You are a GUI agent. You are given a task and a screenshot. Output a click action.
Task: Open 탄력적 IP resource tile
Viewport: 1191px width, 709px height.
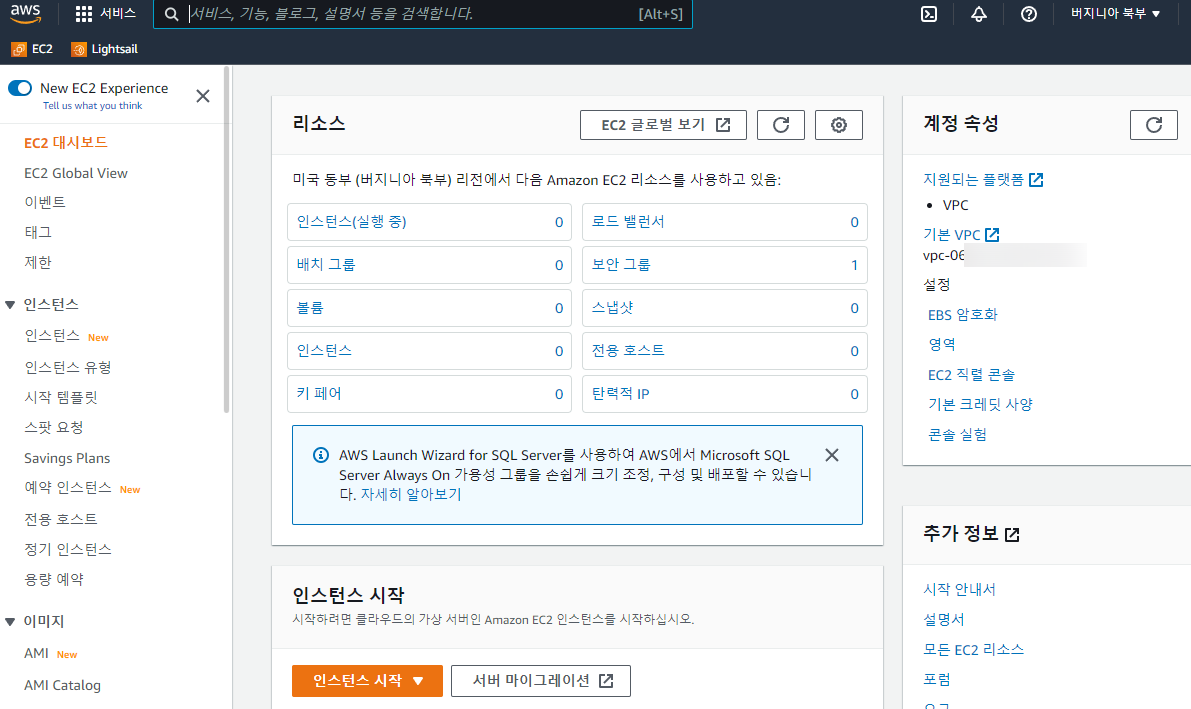pyautogui.click(x=725, y=394)
